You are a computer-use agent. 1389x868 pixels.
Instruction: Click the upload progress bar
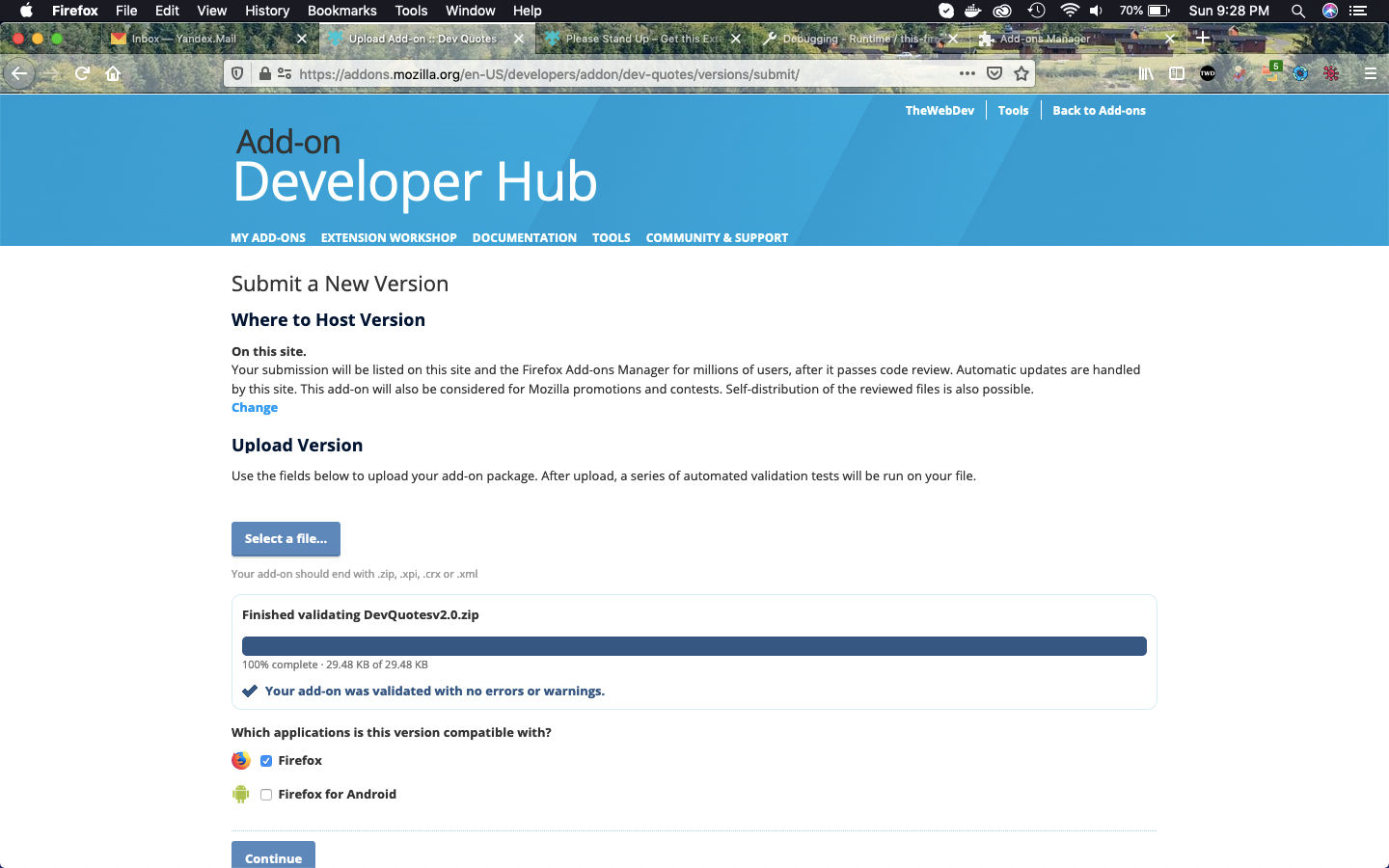[694, 646]
